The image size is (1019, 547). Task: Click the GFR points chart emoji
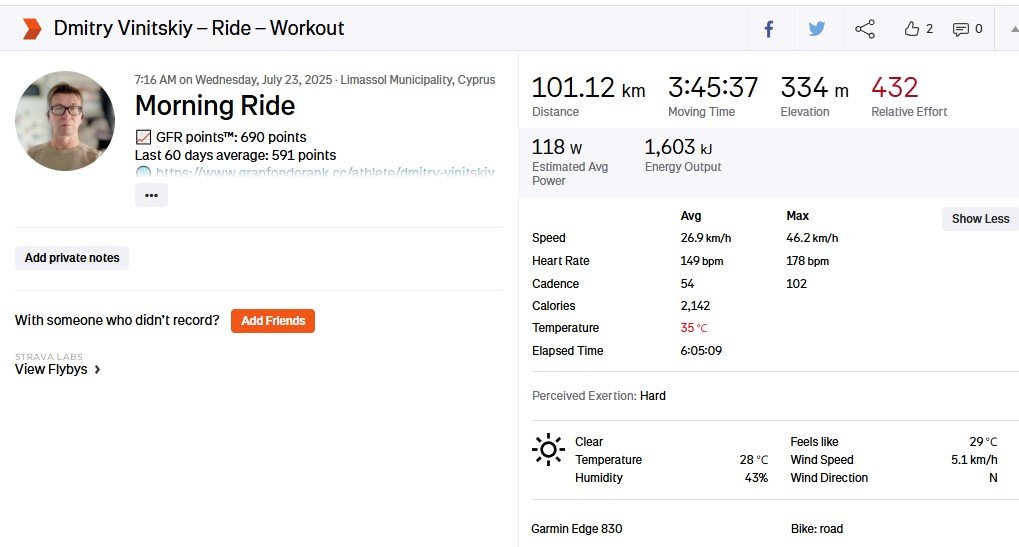tap(143, 137)
